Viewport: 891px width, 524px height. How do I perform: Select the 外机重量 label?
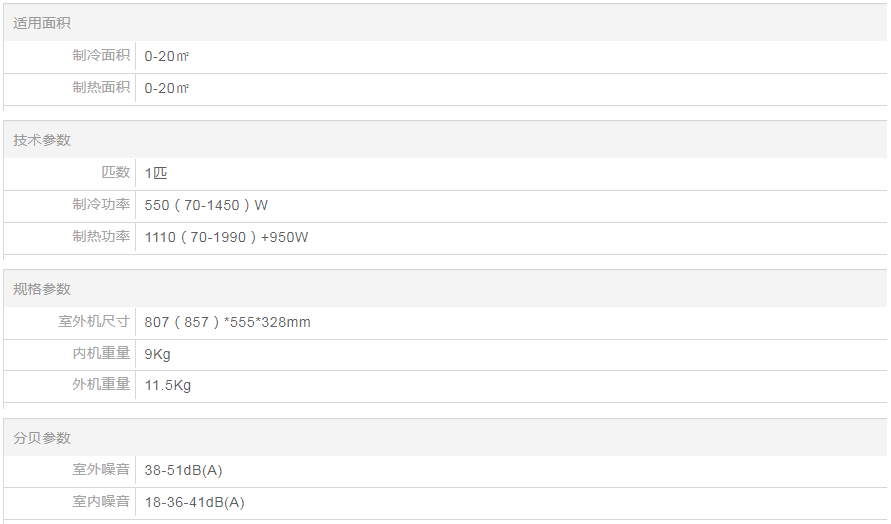pyautogui.click(x=101, y=385)
